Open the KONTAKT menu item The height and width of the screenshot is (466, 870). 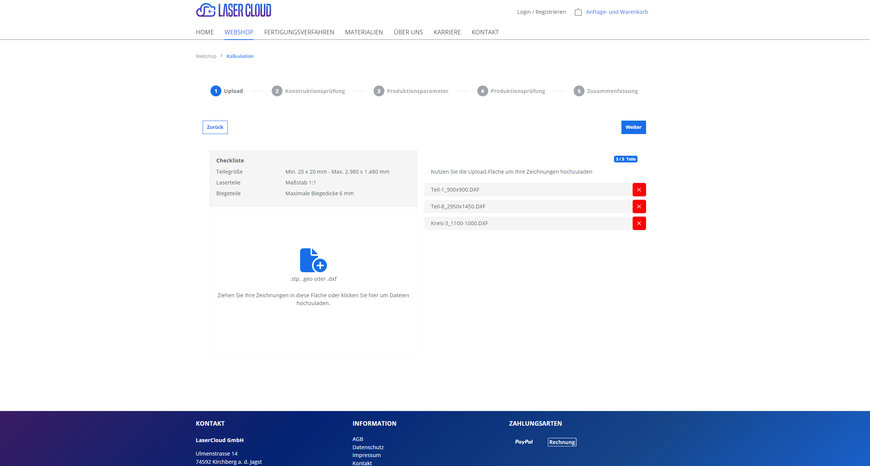pos(485,32)
